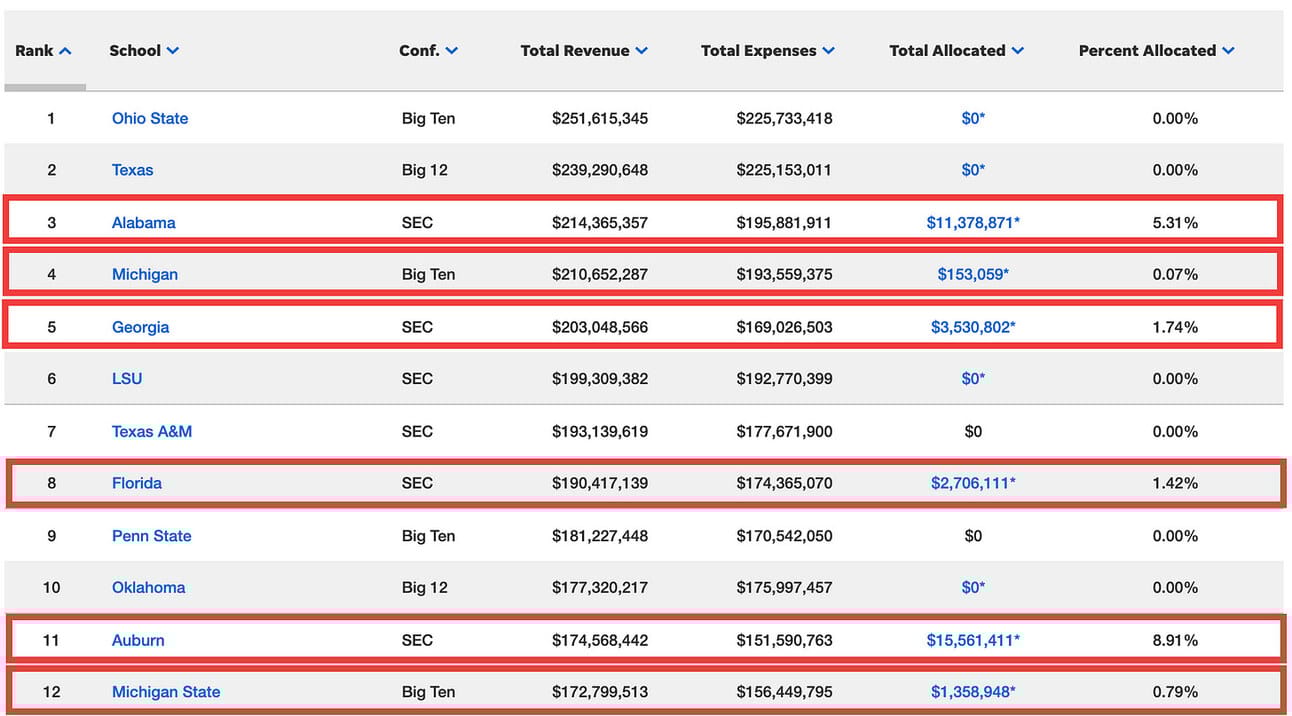1292x716 pixels.
Task: Open the Penn State link
Action: [x=151, y=536]
